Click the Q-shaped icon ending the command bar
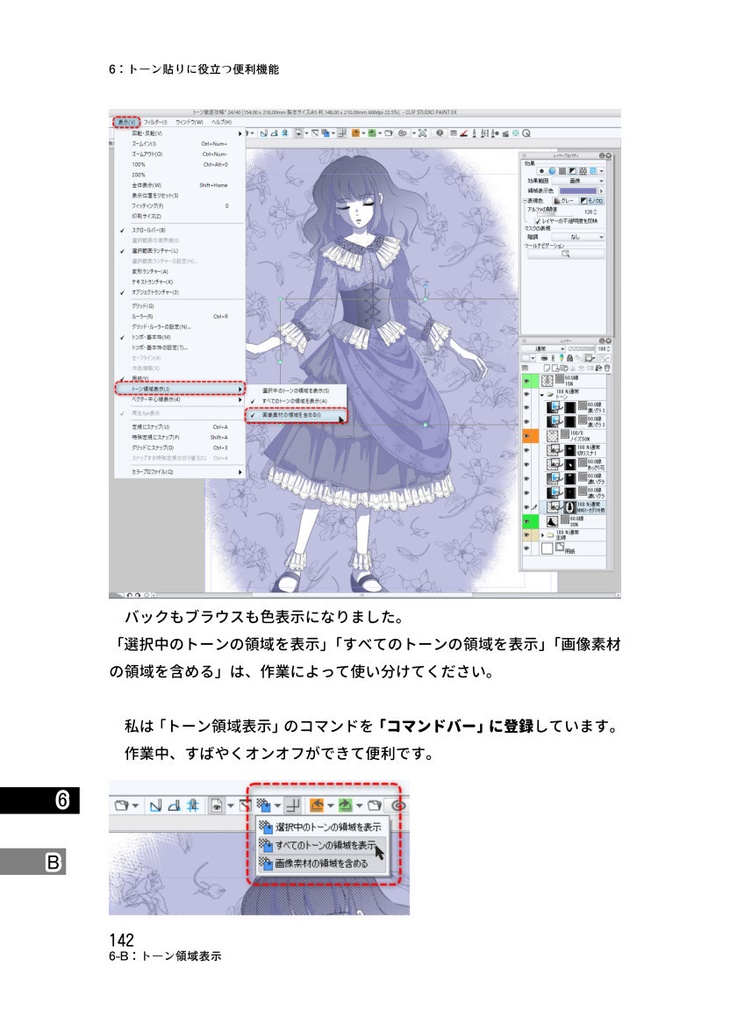The width and height of the screenshot is (730, 1024). click(x=526, y=133)
